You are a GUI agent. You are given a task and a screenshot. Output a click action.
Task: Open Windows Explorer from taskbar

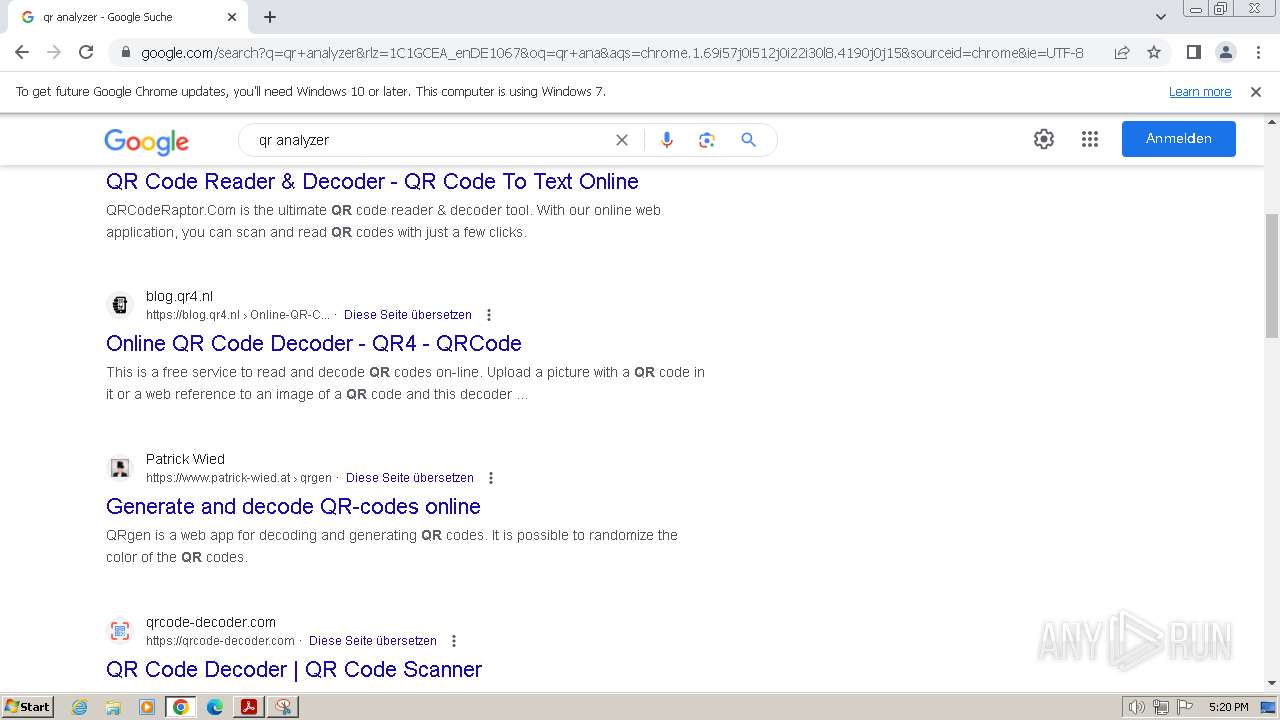pyautogui.click(x=113, y=707)
